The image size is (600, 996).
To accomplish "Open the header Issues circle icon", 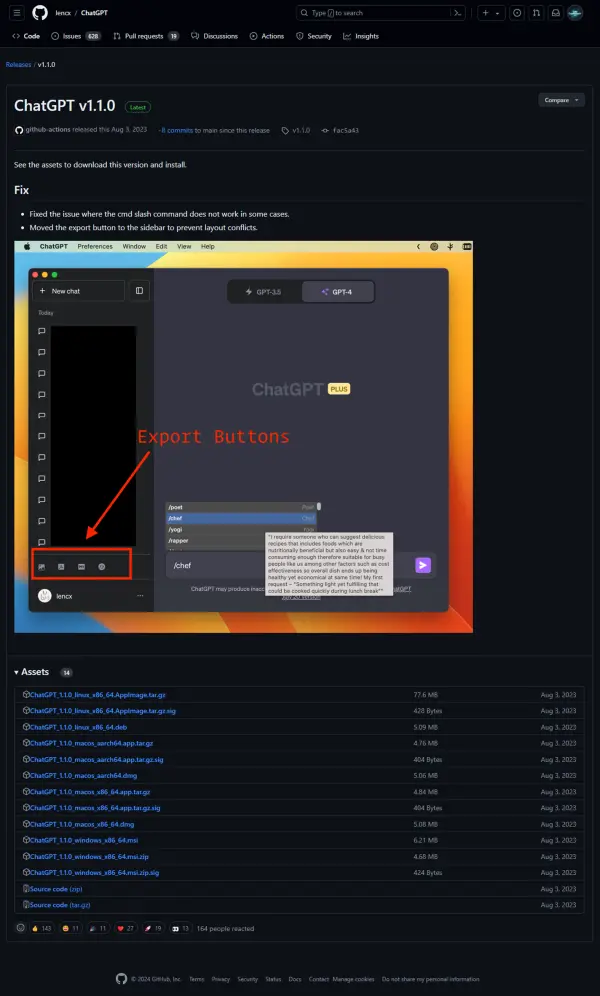I will pos(517,13).
